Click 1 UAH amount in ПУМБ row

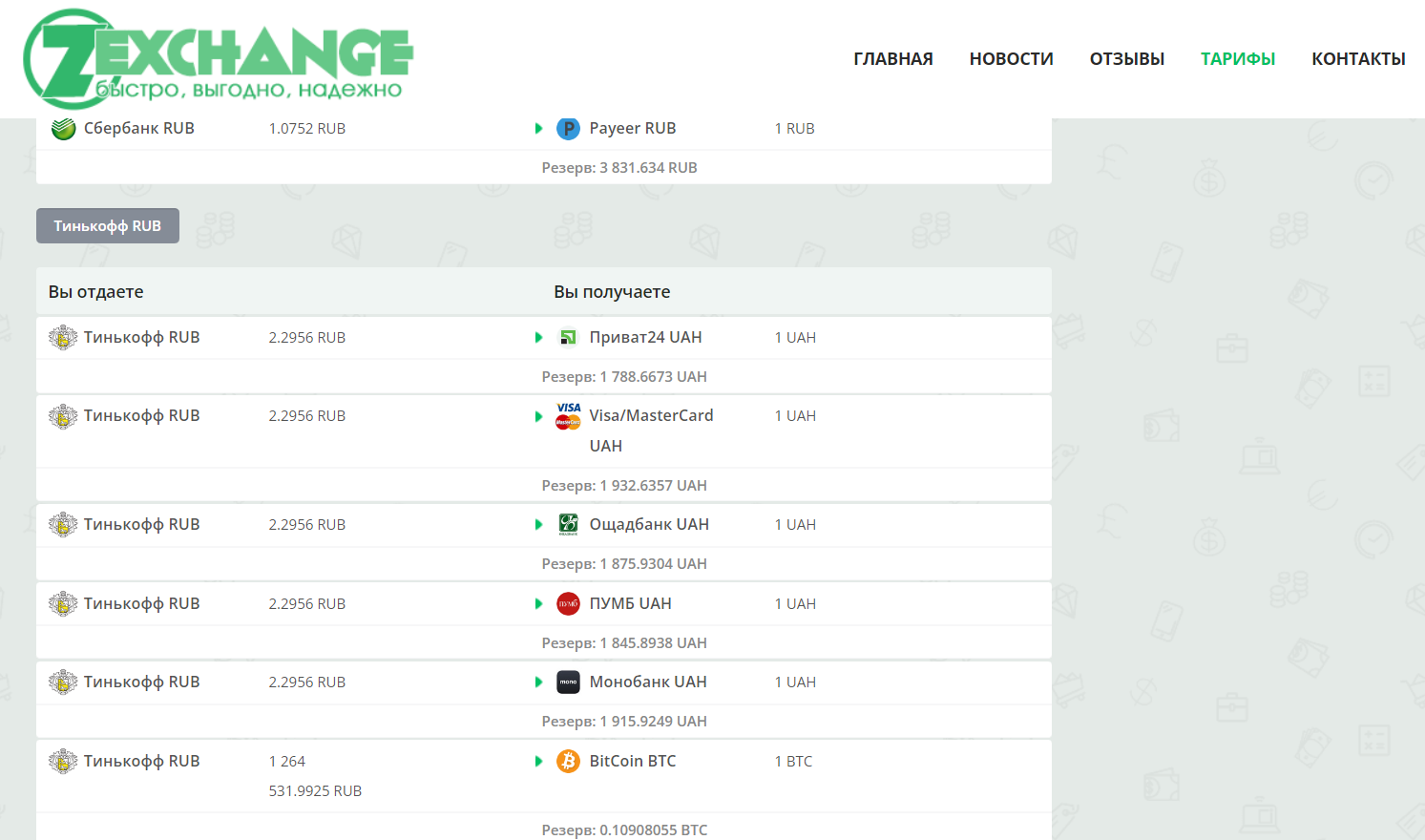point(795,604)
